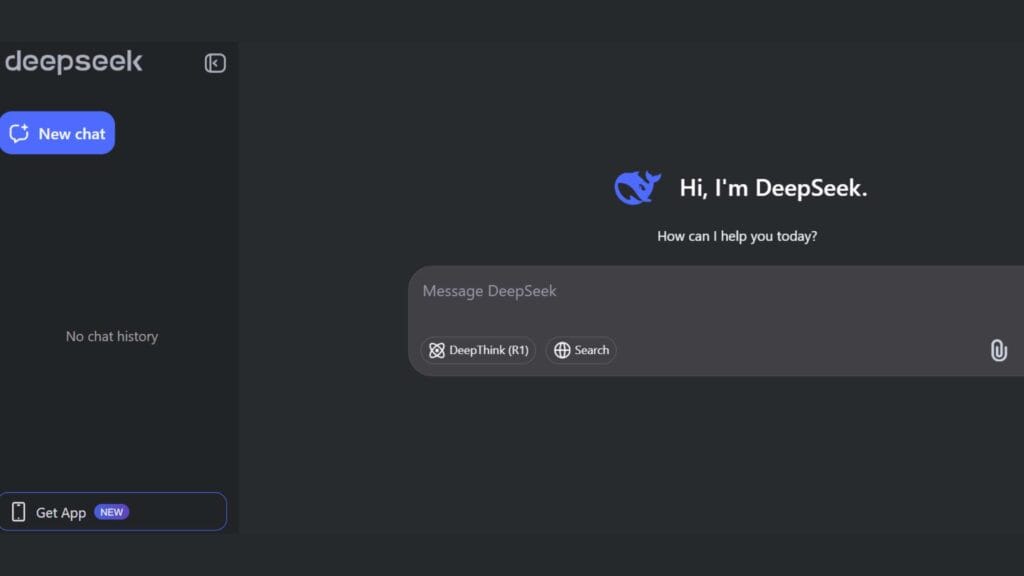The width and height of the screenshot is (1024, 576).
Task: Toggle DeepThink (R1) mode
Action: coord(478,350)
